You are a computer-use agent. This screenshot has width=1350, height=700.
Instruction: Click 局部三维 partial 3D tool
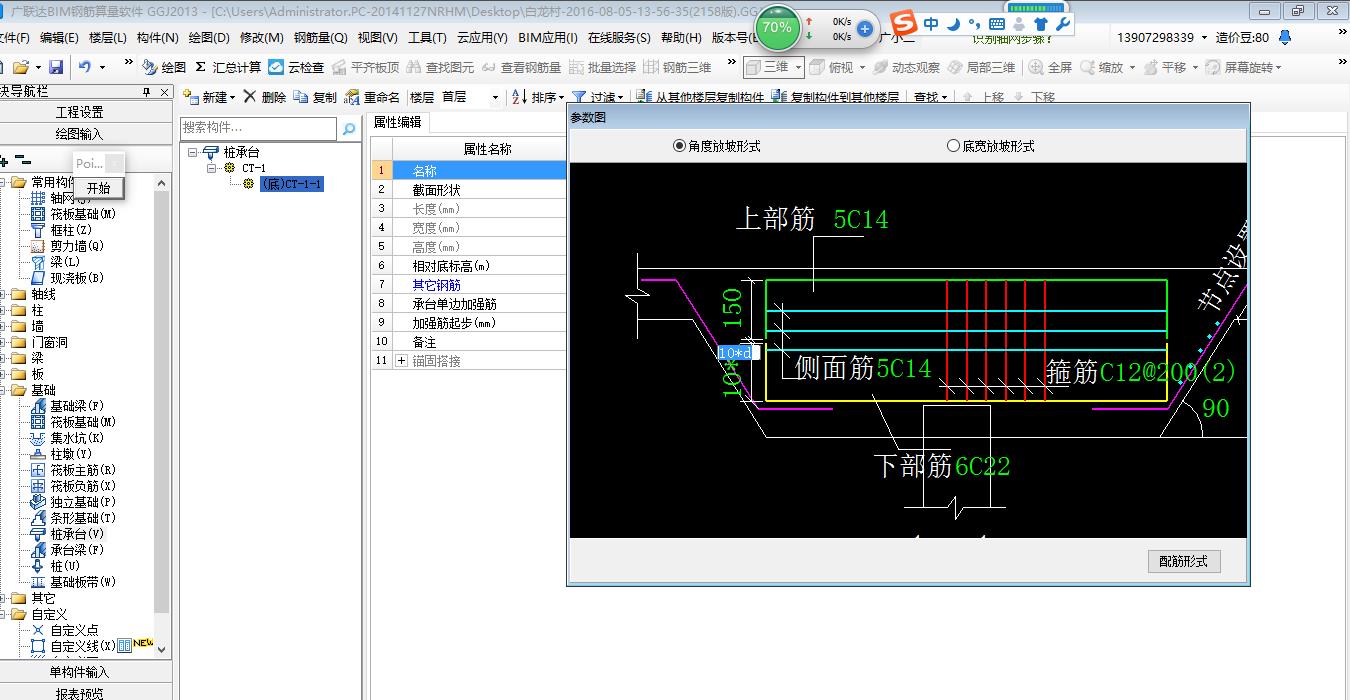point(981,67)
